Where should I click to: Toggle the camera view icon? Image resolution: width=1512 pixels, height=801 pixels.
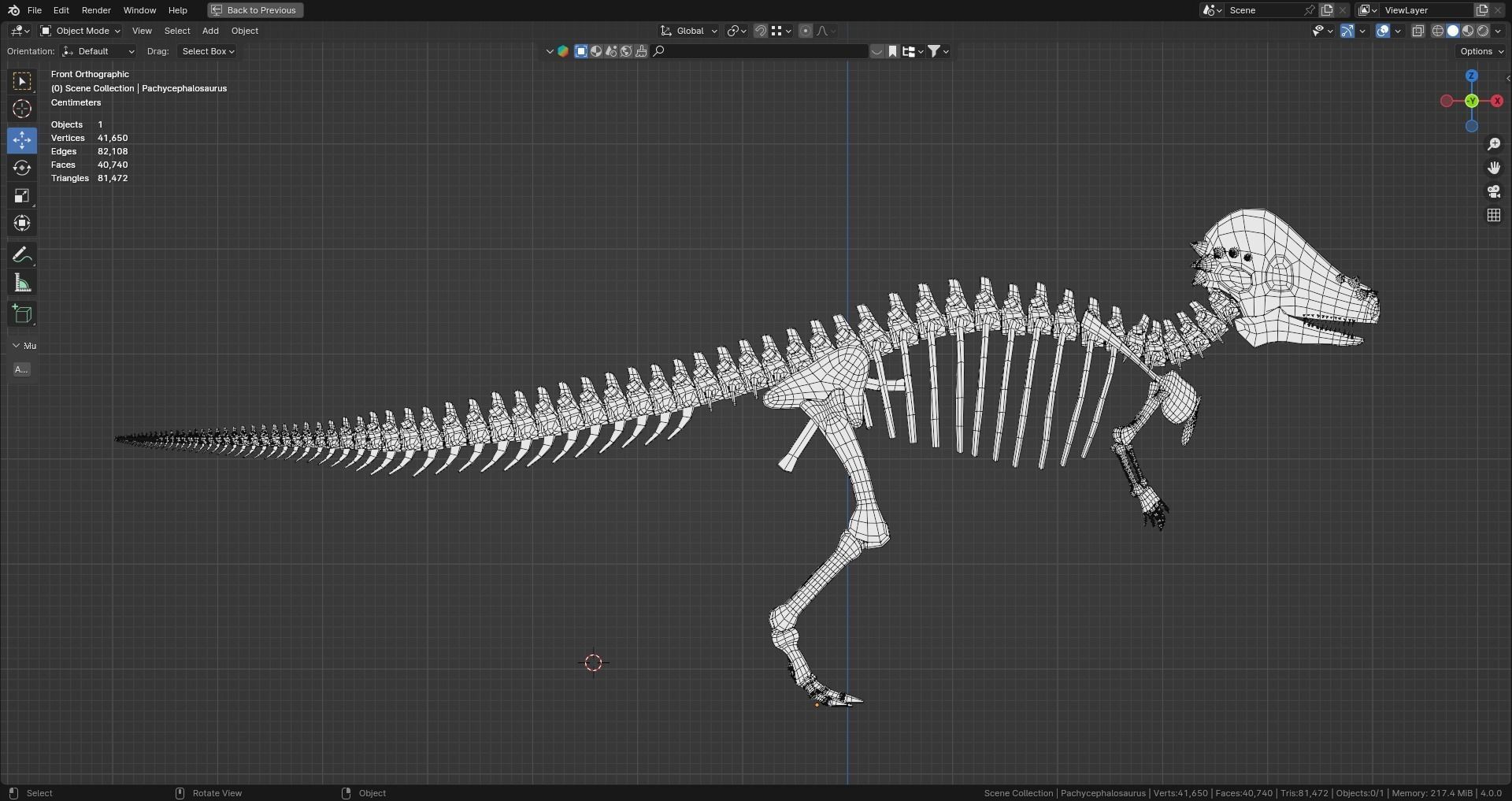(1494, 191)
